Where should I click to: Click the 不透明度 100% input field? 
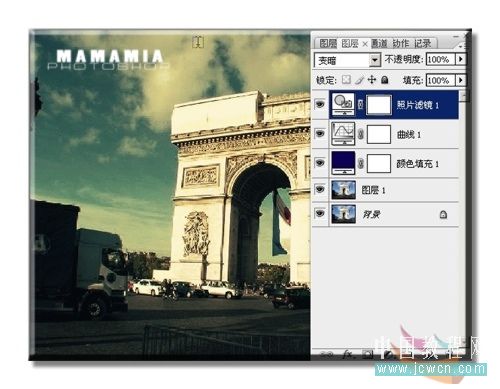pyautogui.click(x=441, y=59)
